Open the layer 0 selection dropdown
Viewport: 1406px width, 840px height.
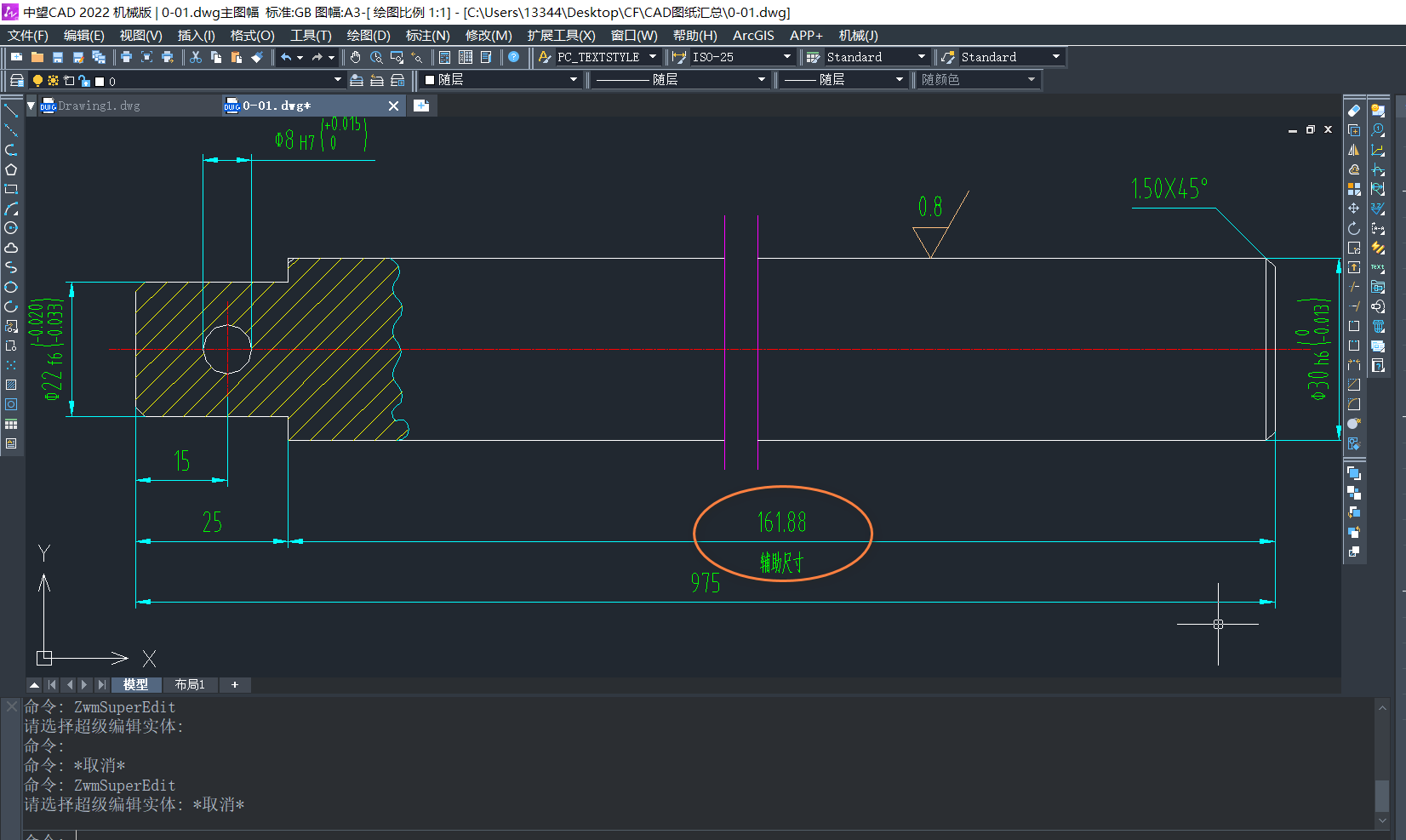click(337, 80)
